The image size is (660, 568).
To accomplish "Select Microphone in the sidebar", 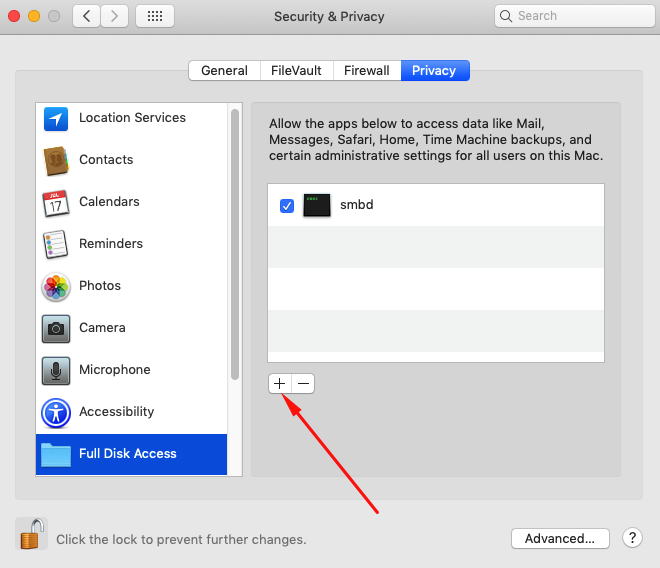I will [114, 370].
